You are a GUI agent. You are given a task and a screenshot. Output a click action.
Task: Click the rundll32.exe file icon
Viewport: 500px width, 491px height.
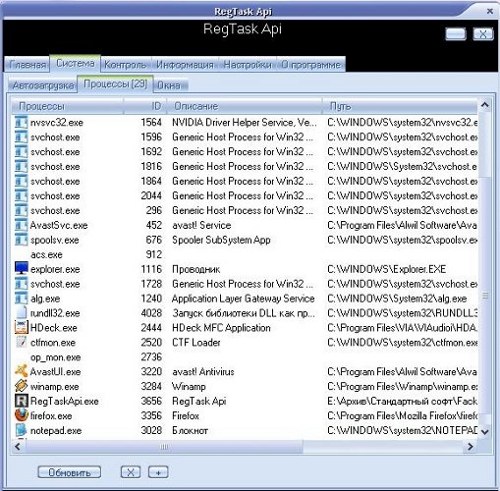coord(21,313)
